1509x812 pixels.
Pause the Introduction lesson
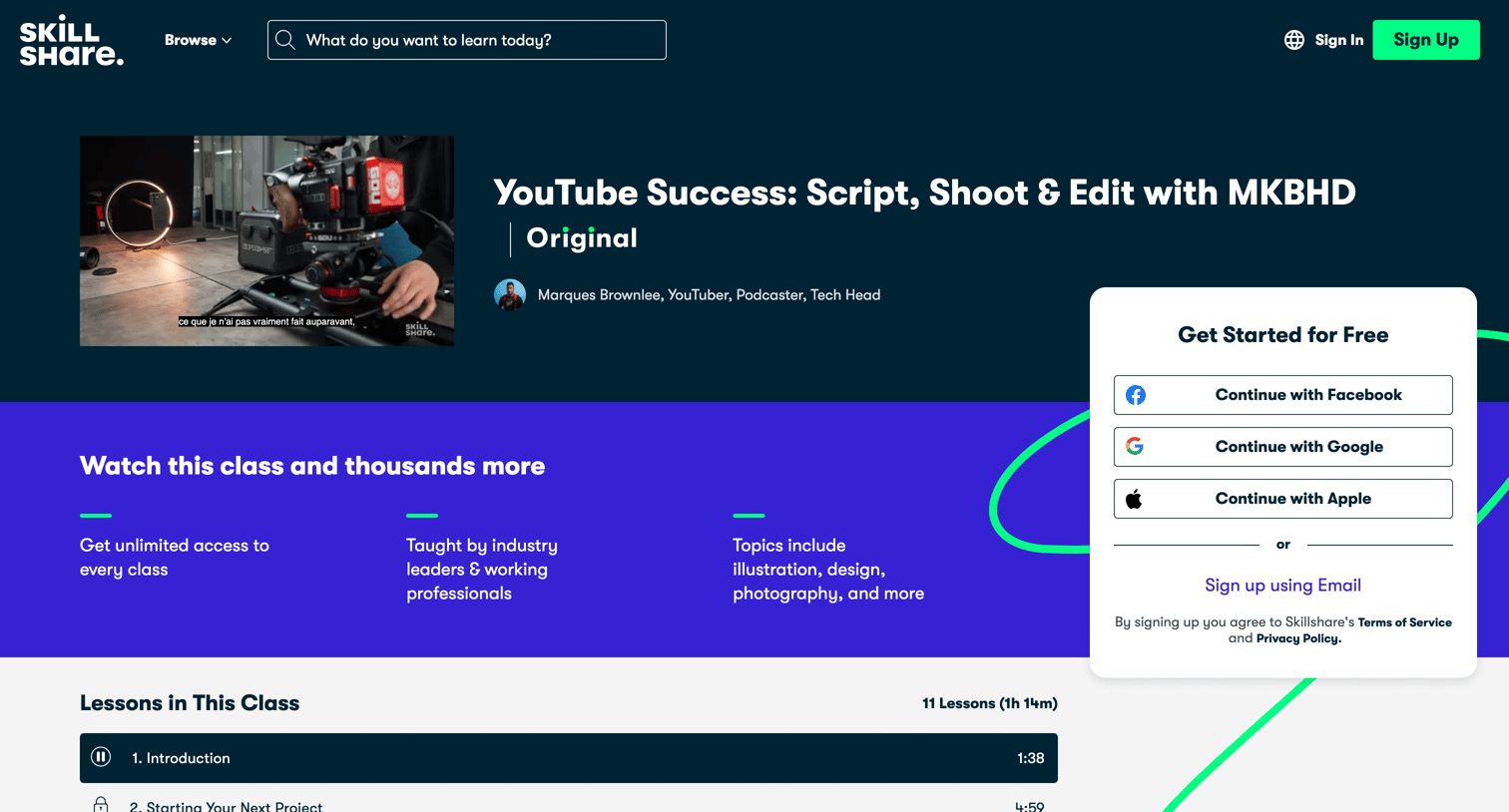101,757
